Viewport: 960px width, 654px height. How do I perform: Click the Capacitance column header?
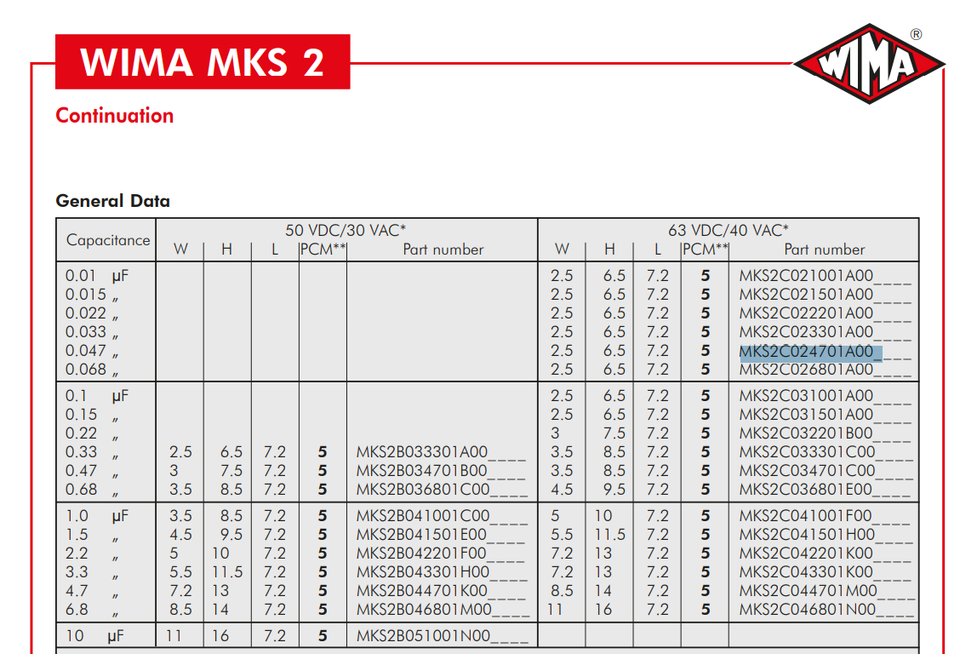pos(108,240)
